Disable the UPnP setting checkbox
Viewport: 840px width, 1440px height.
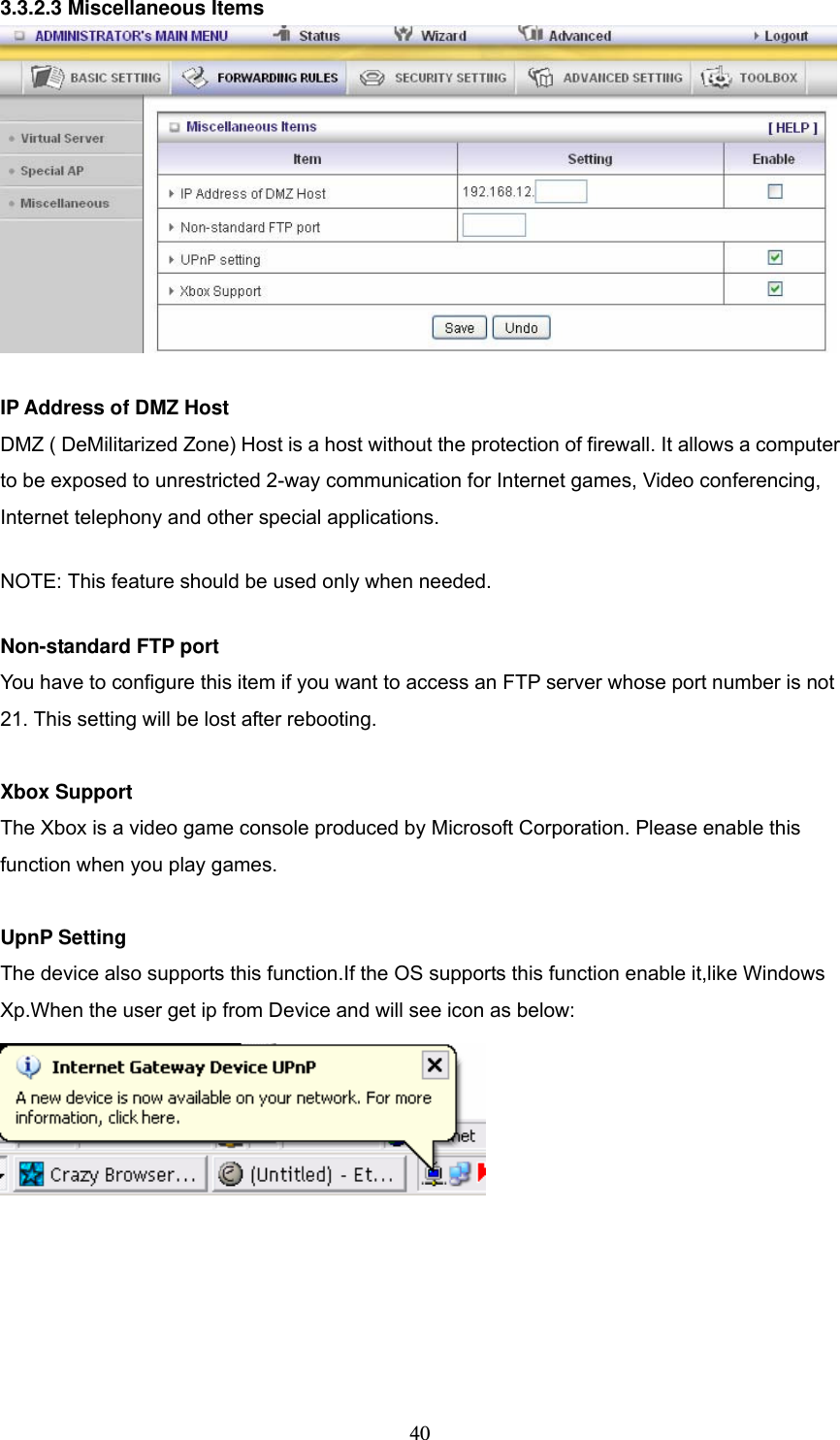tap(774, 257)
